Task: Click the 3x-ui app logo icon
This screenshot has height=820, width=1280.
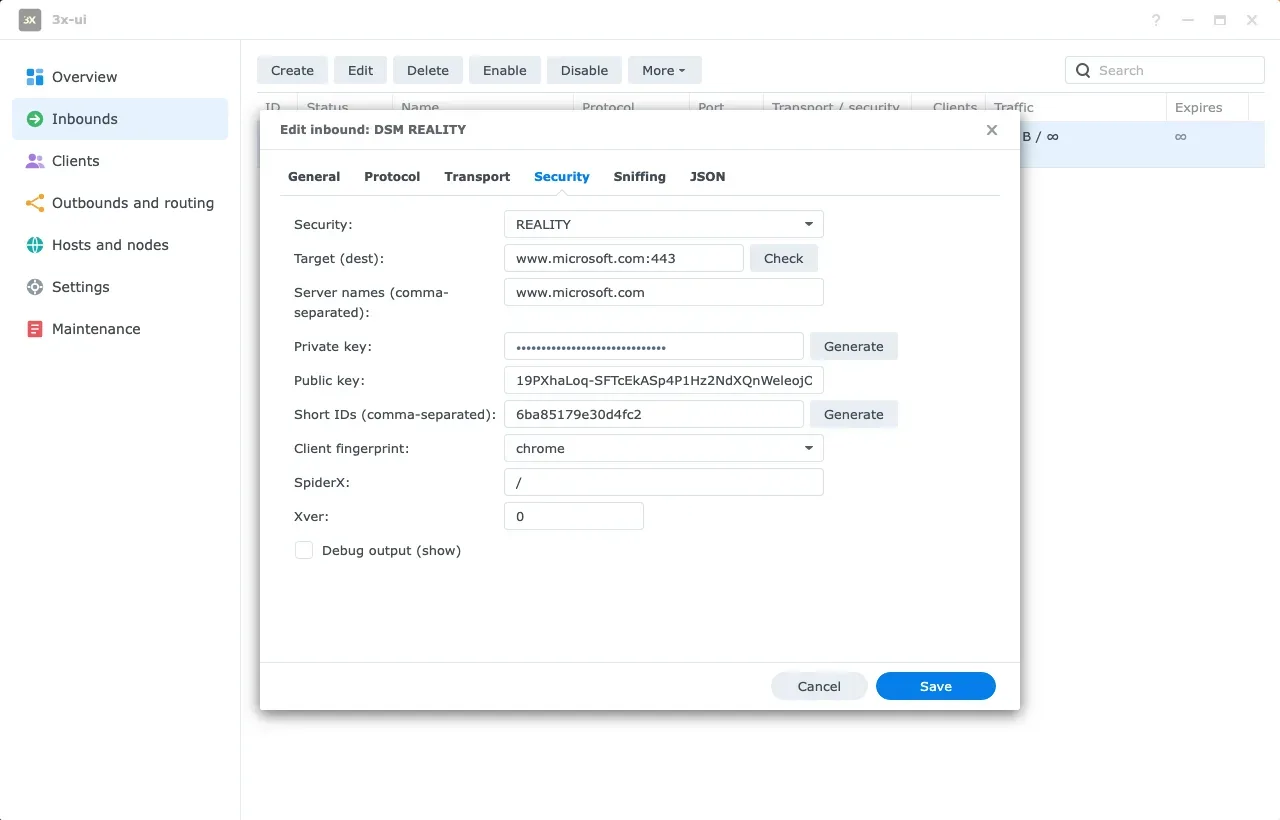Action: tap(30, 20)
